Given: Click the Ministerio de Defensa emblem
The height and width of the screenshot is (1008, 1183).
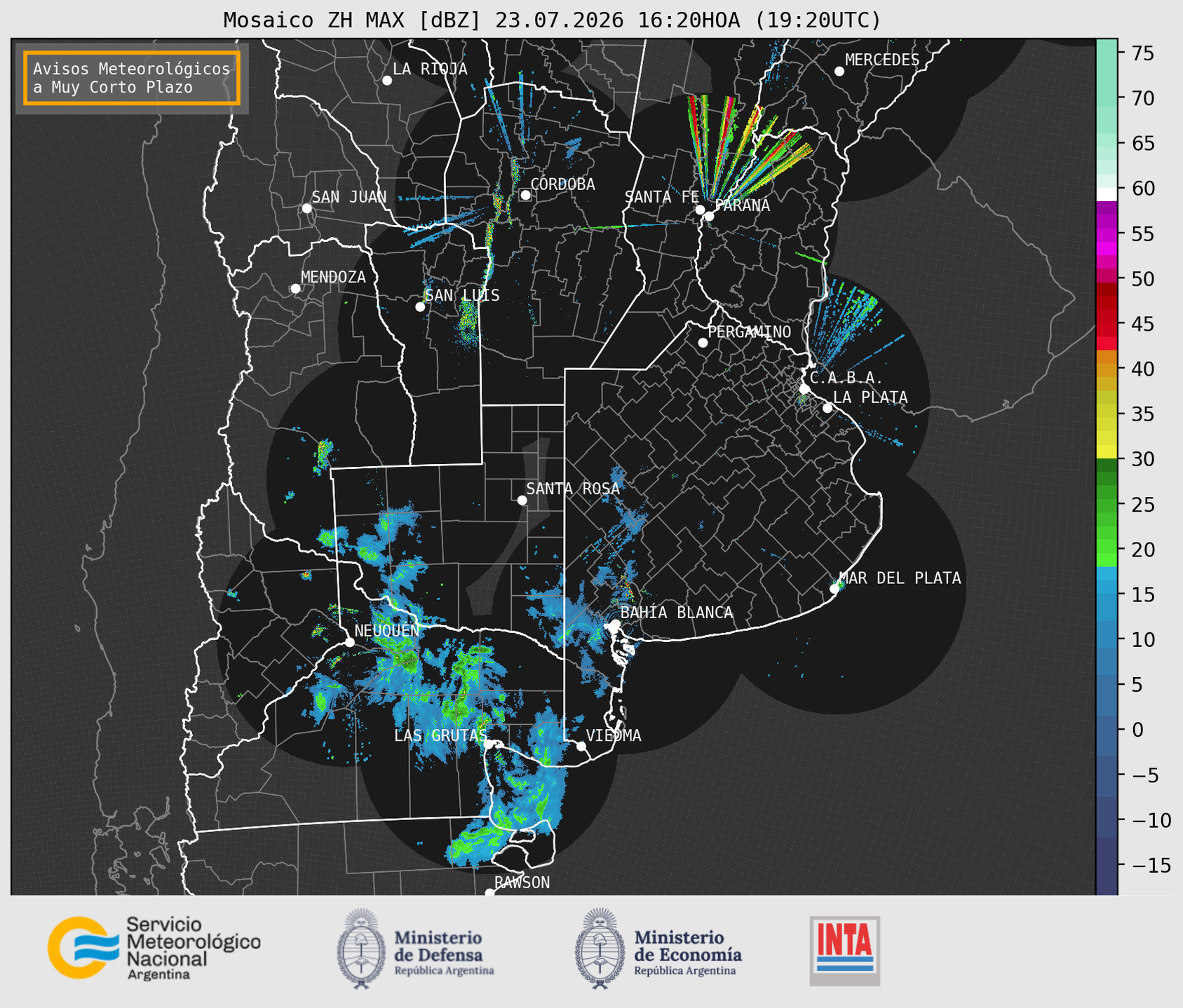Looking at the screenshot, I should point(361,948).
